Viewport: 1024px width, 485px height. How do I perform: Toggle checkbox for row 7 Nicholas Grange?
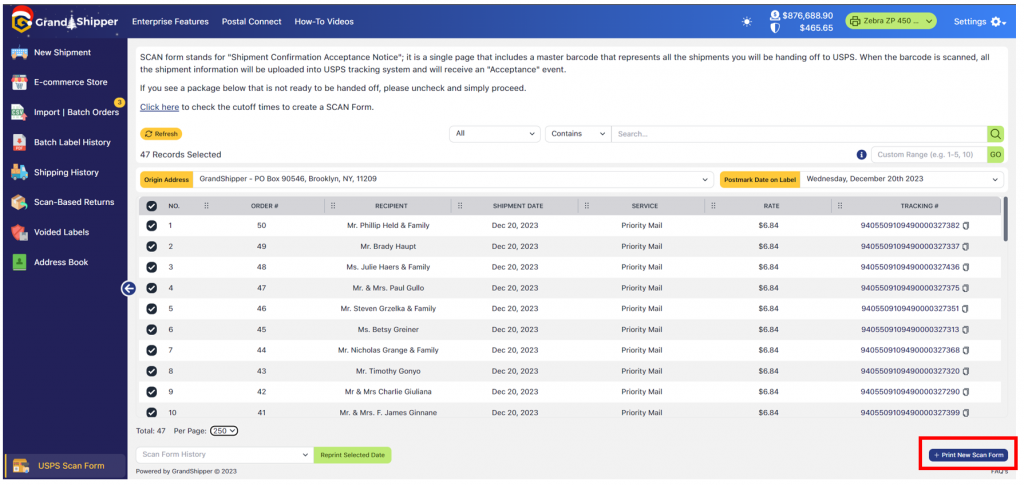(x=152, y=350)
